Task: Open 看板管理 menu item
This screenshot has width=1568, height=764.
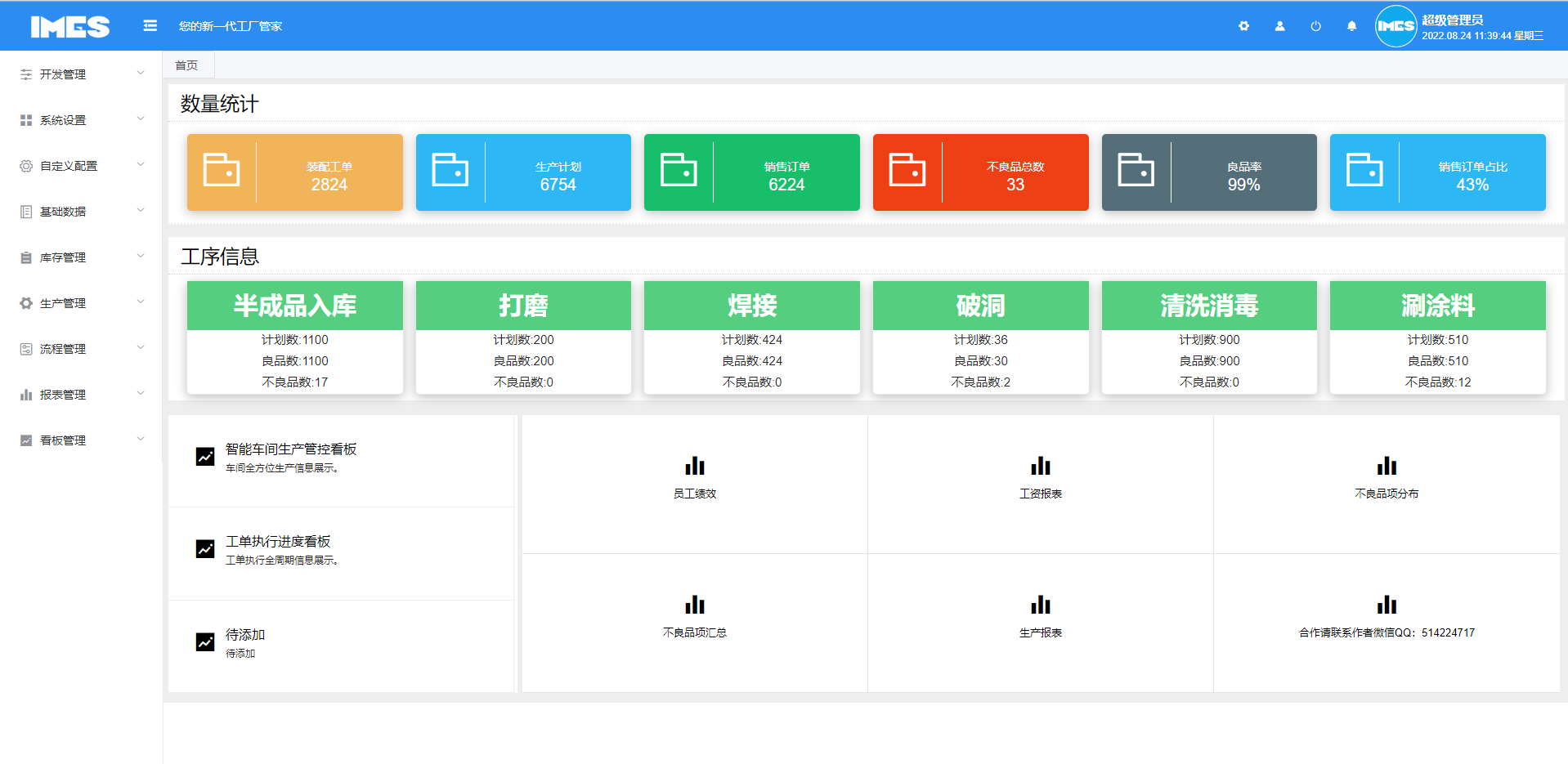Action: pyautogui.click(x=82, y=440)
